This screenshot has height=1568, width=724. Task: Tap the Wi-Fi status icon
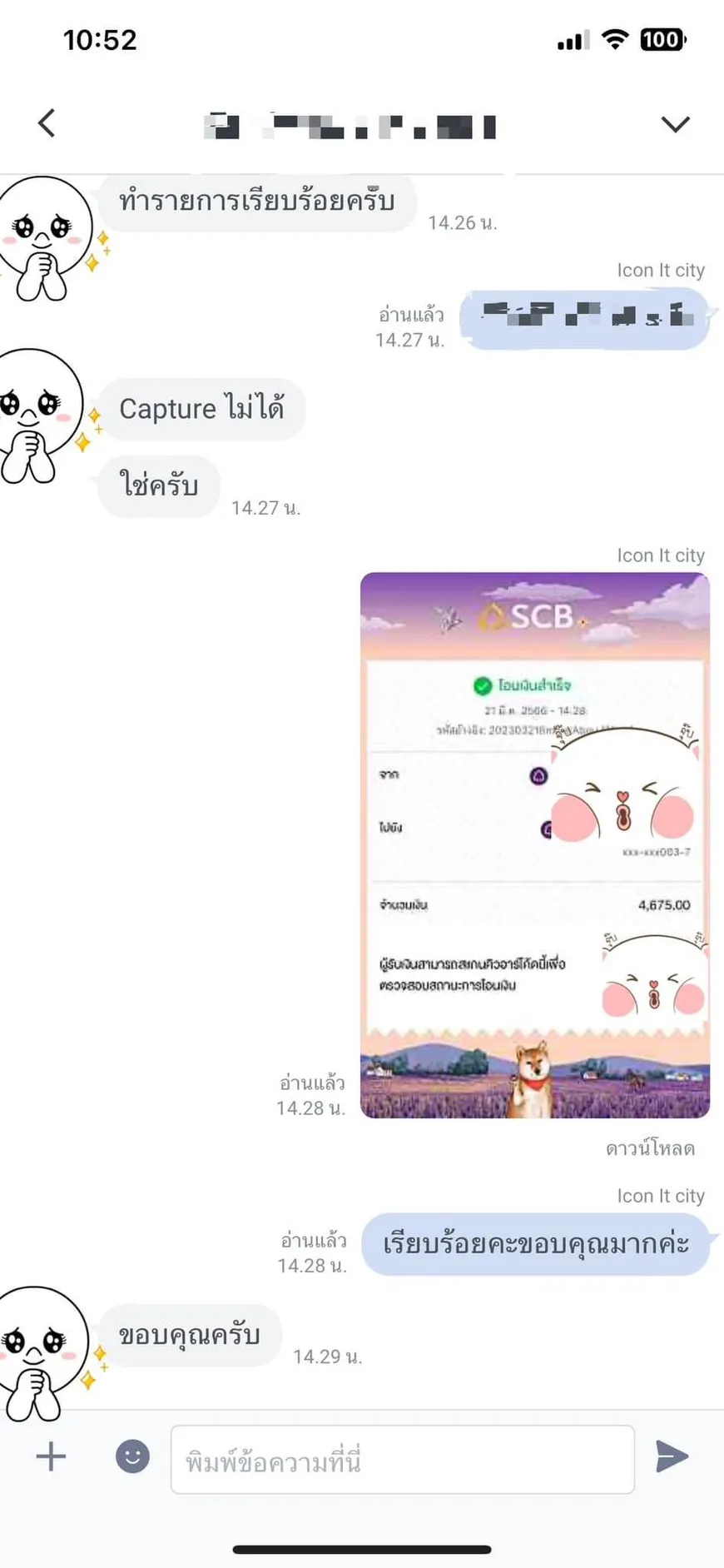point(615,39)
